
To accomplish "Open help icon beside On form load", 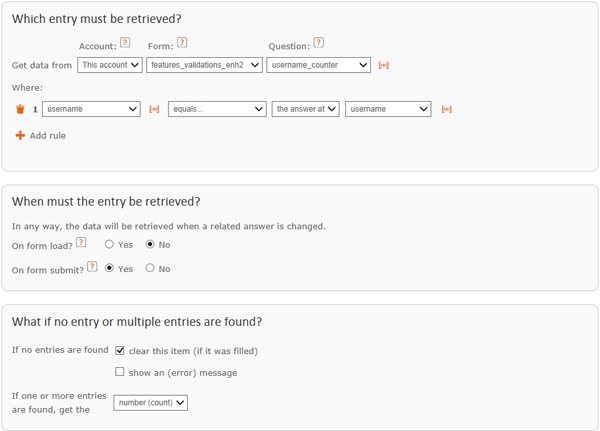I will tap(81, 242).
